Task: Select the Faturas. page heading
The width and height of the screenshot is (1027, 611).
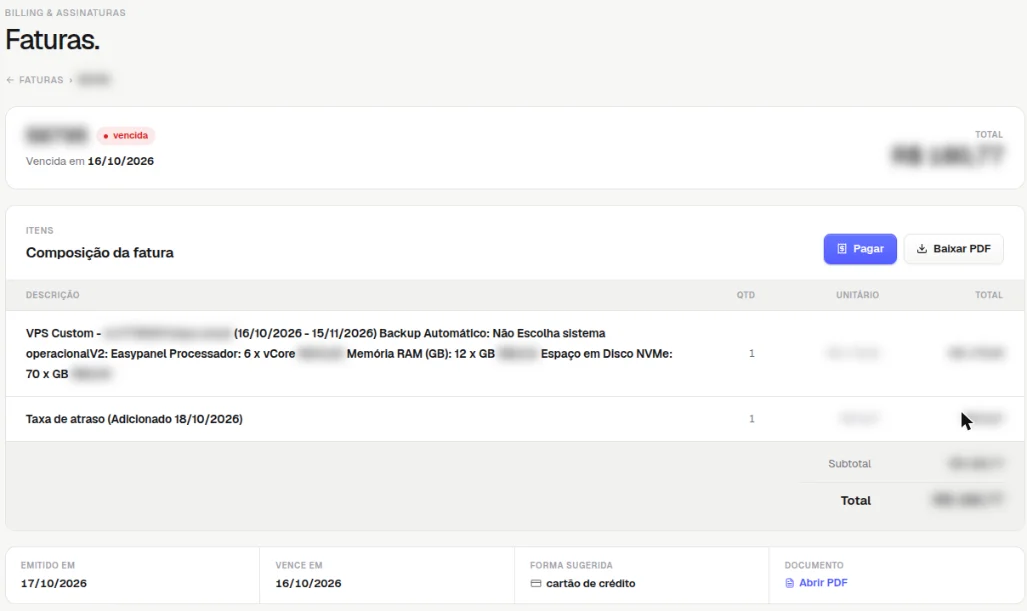Action: click(52, 40)
